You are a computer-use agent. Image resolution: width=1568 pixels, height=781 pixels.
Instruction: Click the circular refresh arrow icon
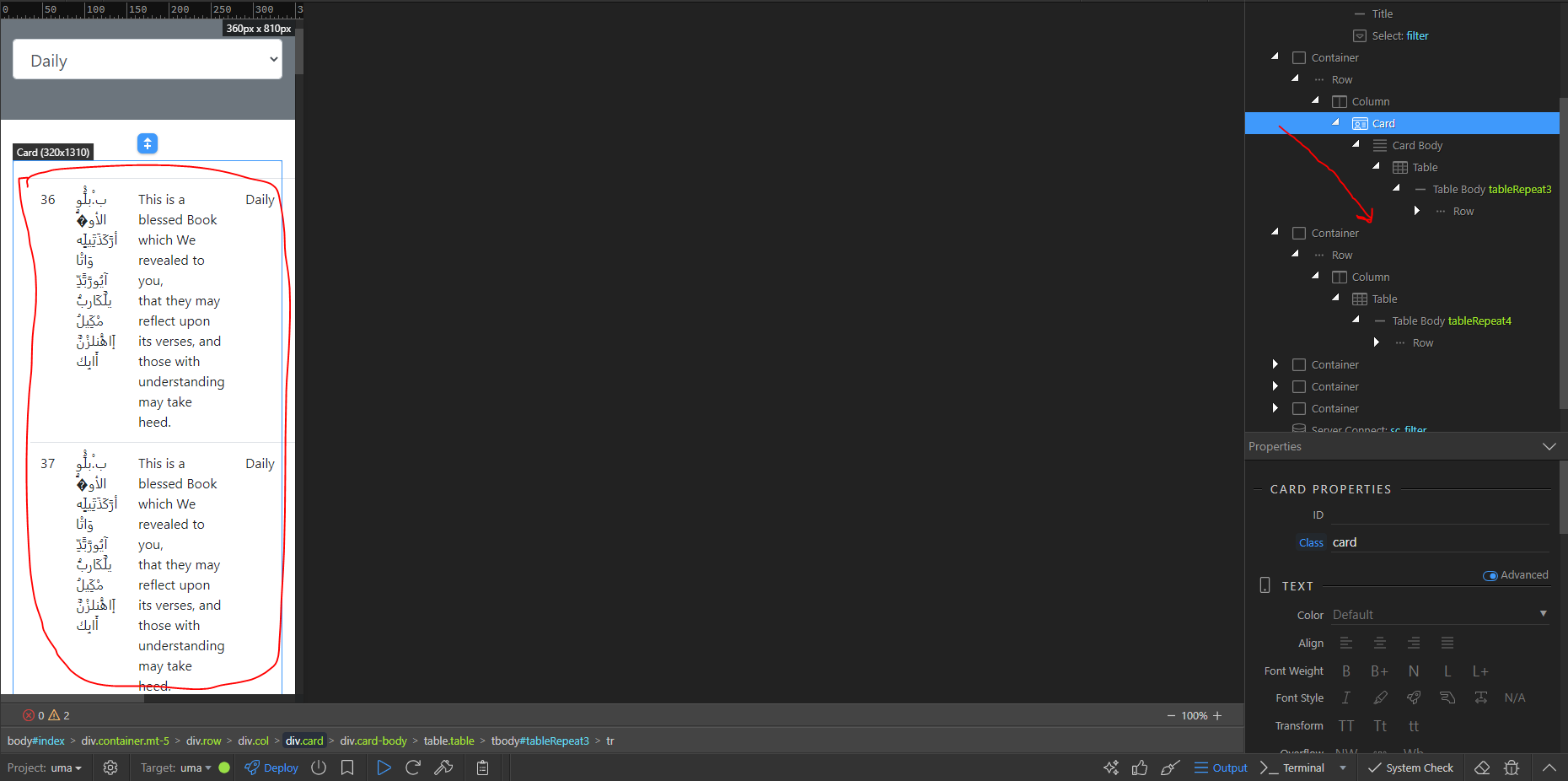(413, 768)
